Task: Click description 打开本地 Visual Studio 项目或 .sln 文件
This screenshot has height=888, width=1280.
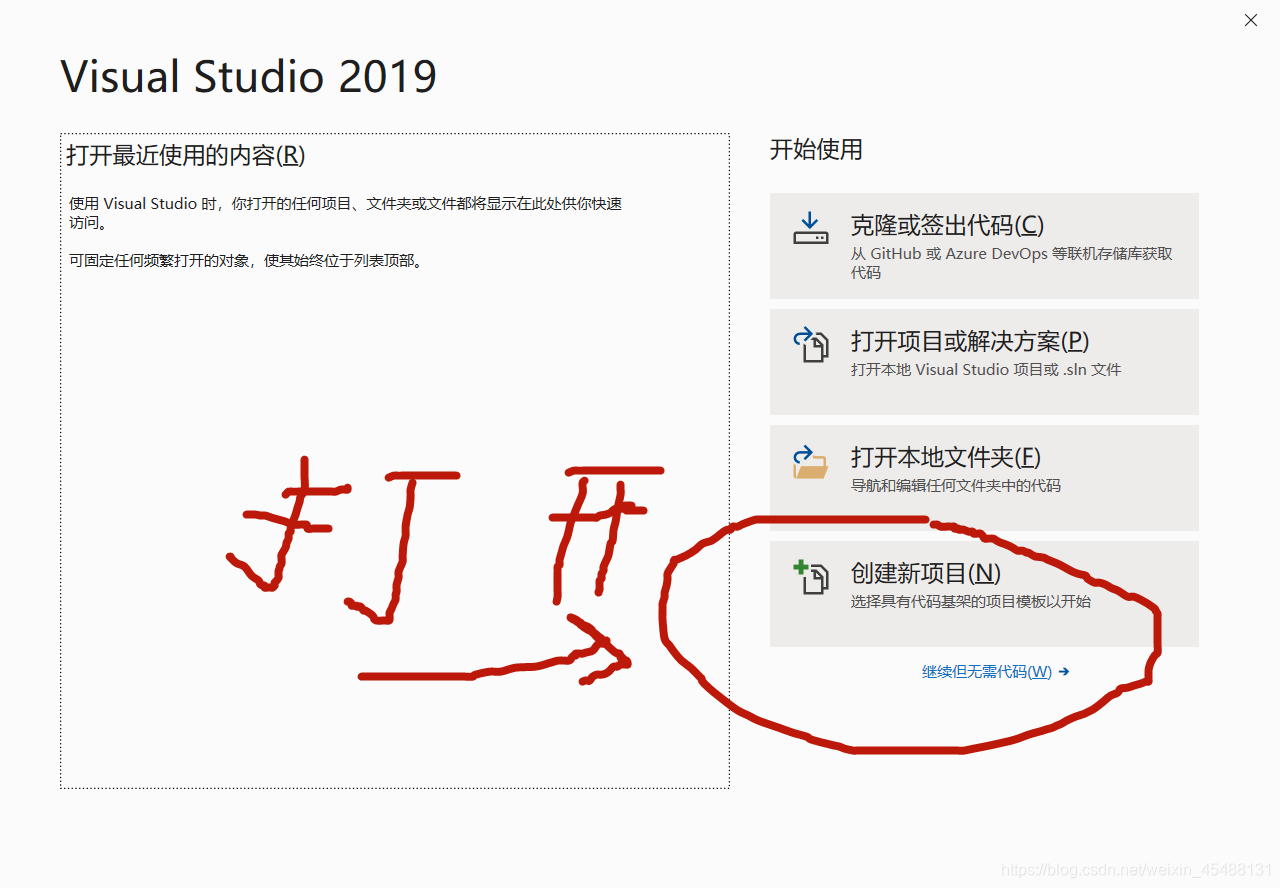Action: coord(986,370)
